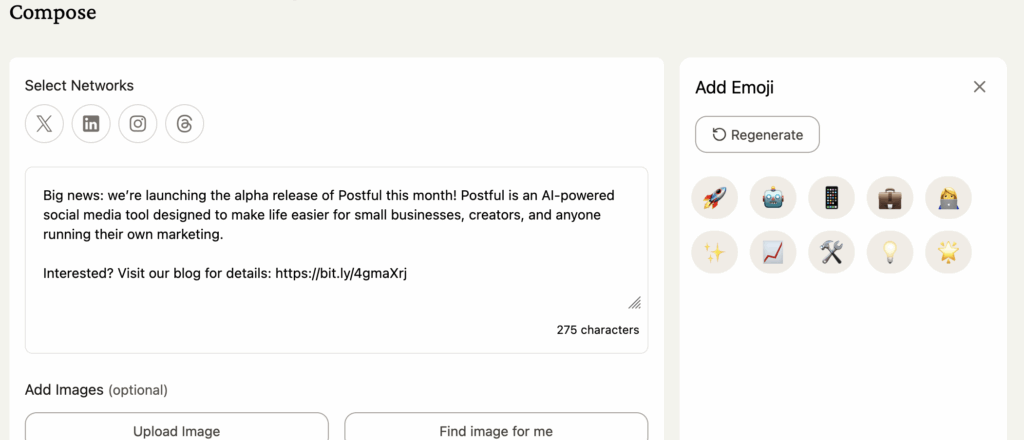Insert the hammer and wrench emoji
Viewport: 1024px width, 440px height.
point(831,252)
